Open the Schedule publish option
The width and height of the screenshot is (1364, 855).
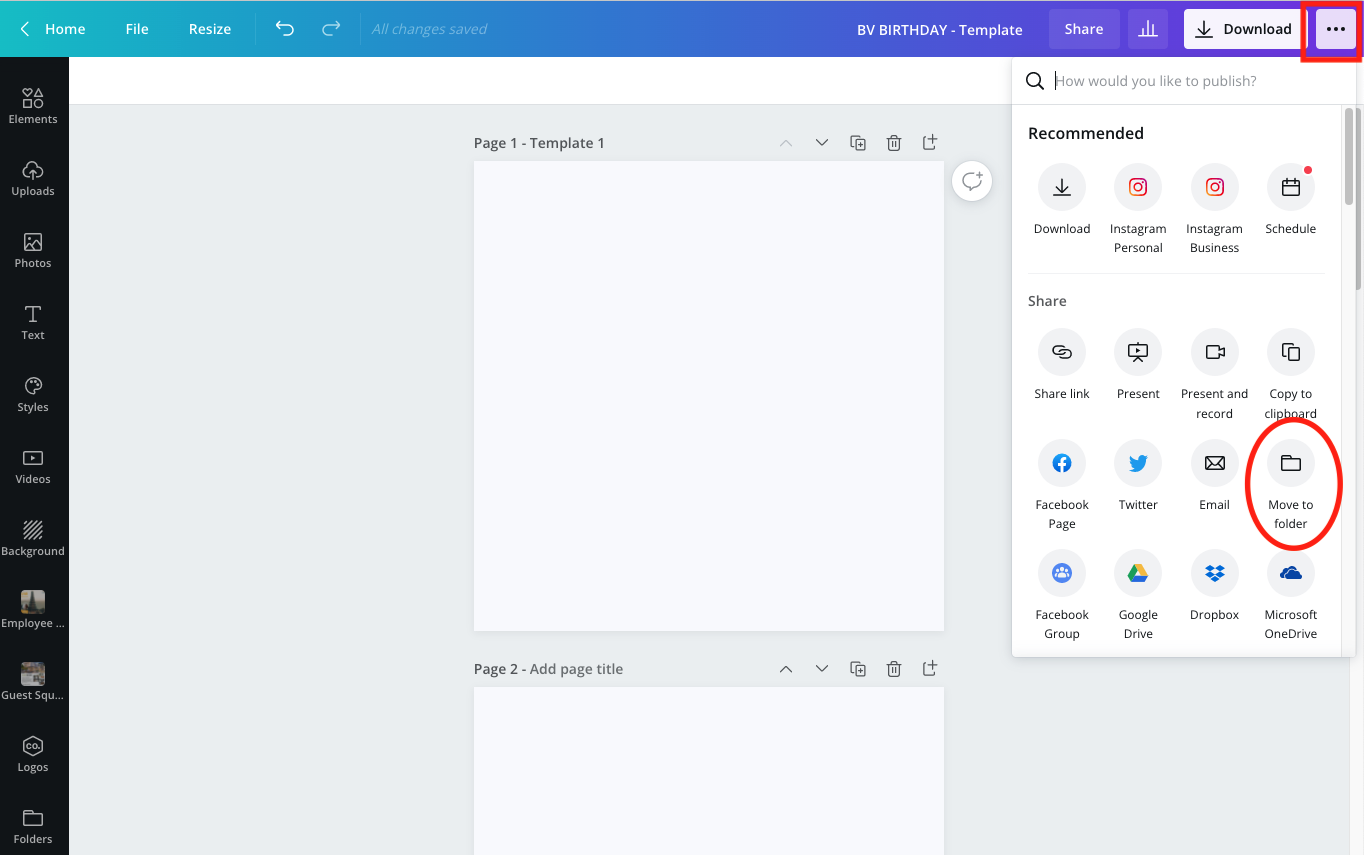pos(1290,187)
